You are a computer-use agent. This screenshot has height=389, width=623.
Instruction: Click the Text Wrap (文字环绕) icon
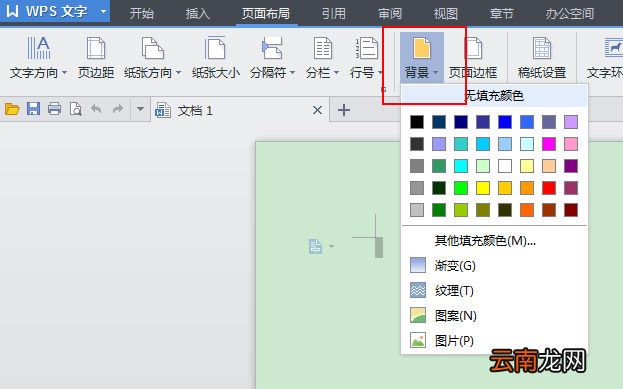[613, 47]
